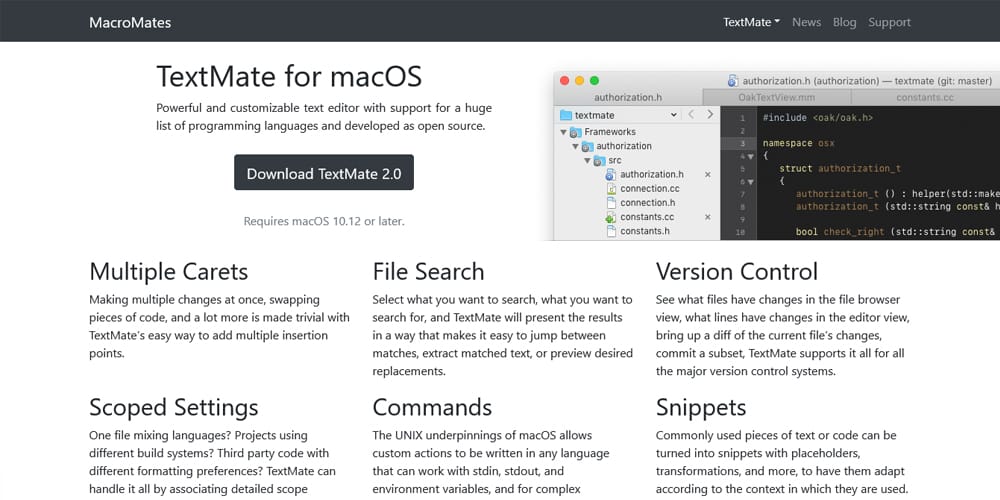Click 'Requires macOS 10.12 or later.' text
The image size is (1000, 500).
[x=324, y=221]
